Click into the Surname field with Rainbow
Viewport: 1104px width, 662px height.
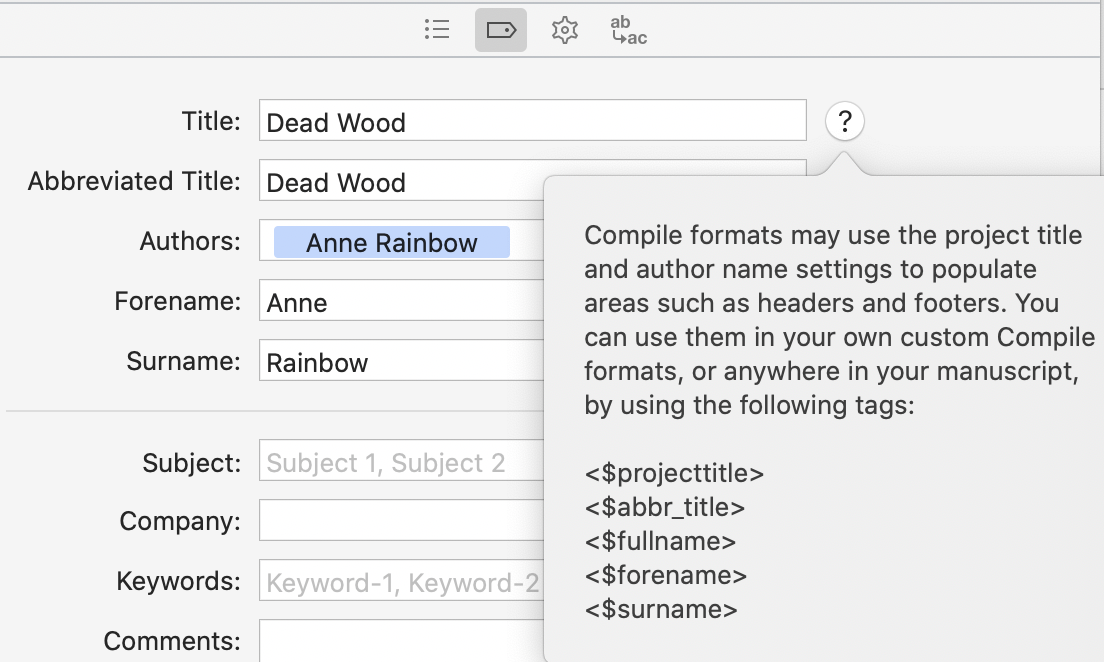[x=401, y=361]
